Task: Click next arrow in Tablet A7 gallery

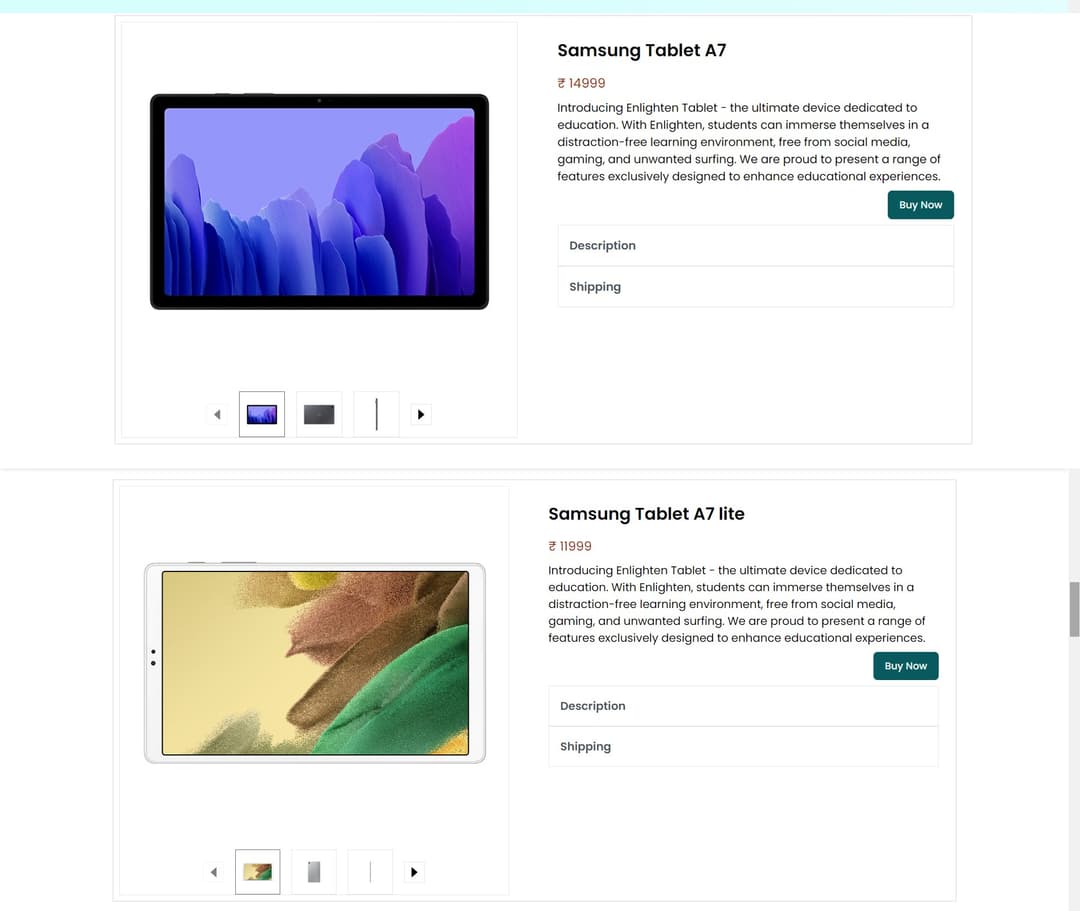Action: click(x=421, y=415)
